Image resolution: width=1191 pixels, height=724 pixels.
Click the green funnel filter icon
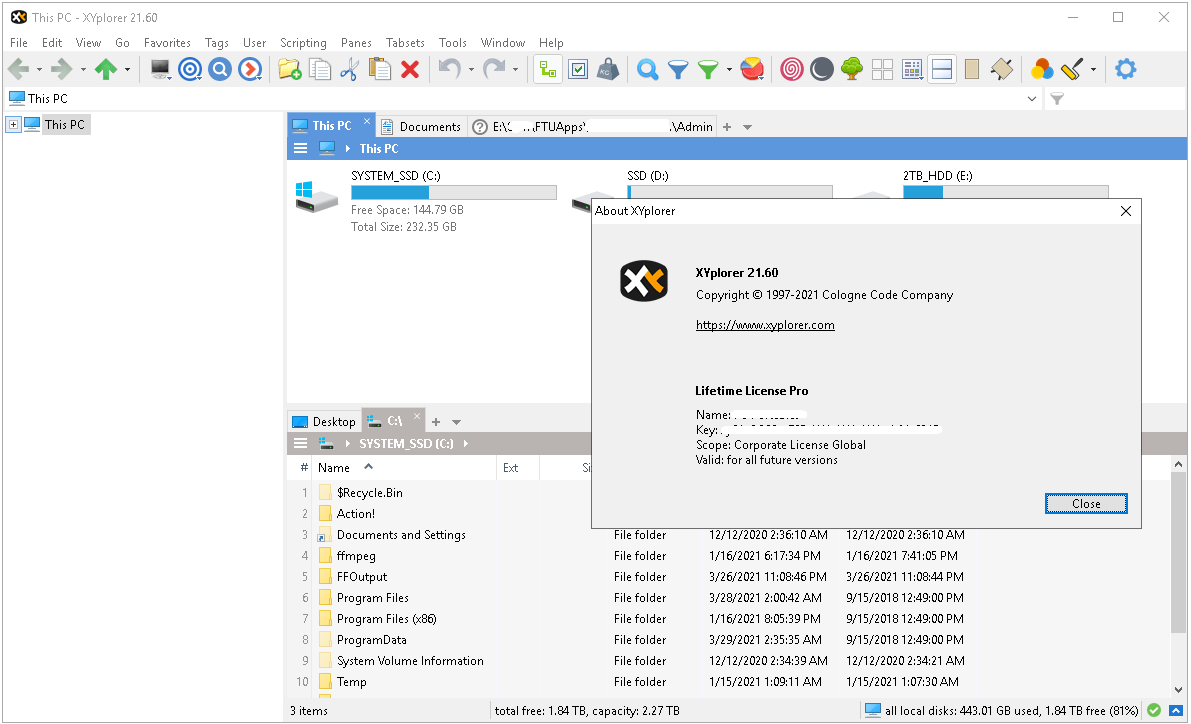[708, 69]
